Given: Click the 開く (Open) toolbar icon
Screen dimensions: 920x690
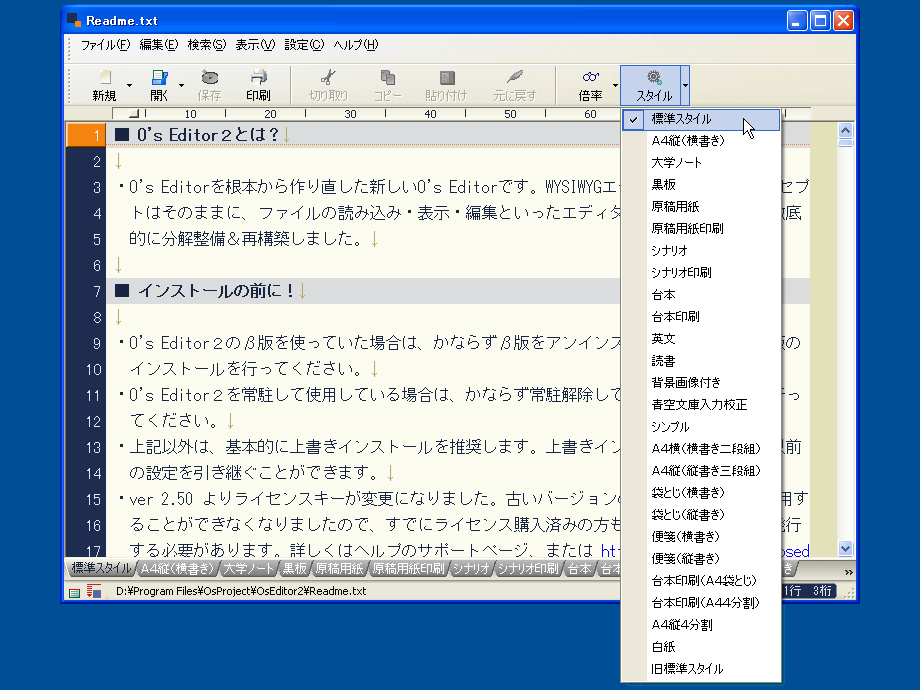Looking at the screenshot, I should (159, 77).
